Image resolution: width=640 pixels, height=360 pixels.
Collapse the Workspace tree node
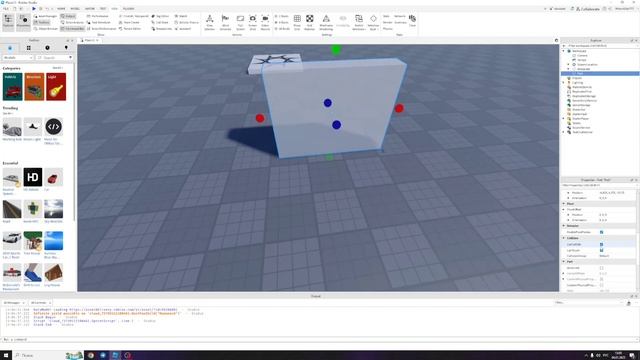pos(564,51)
